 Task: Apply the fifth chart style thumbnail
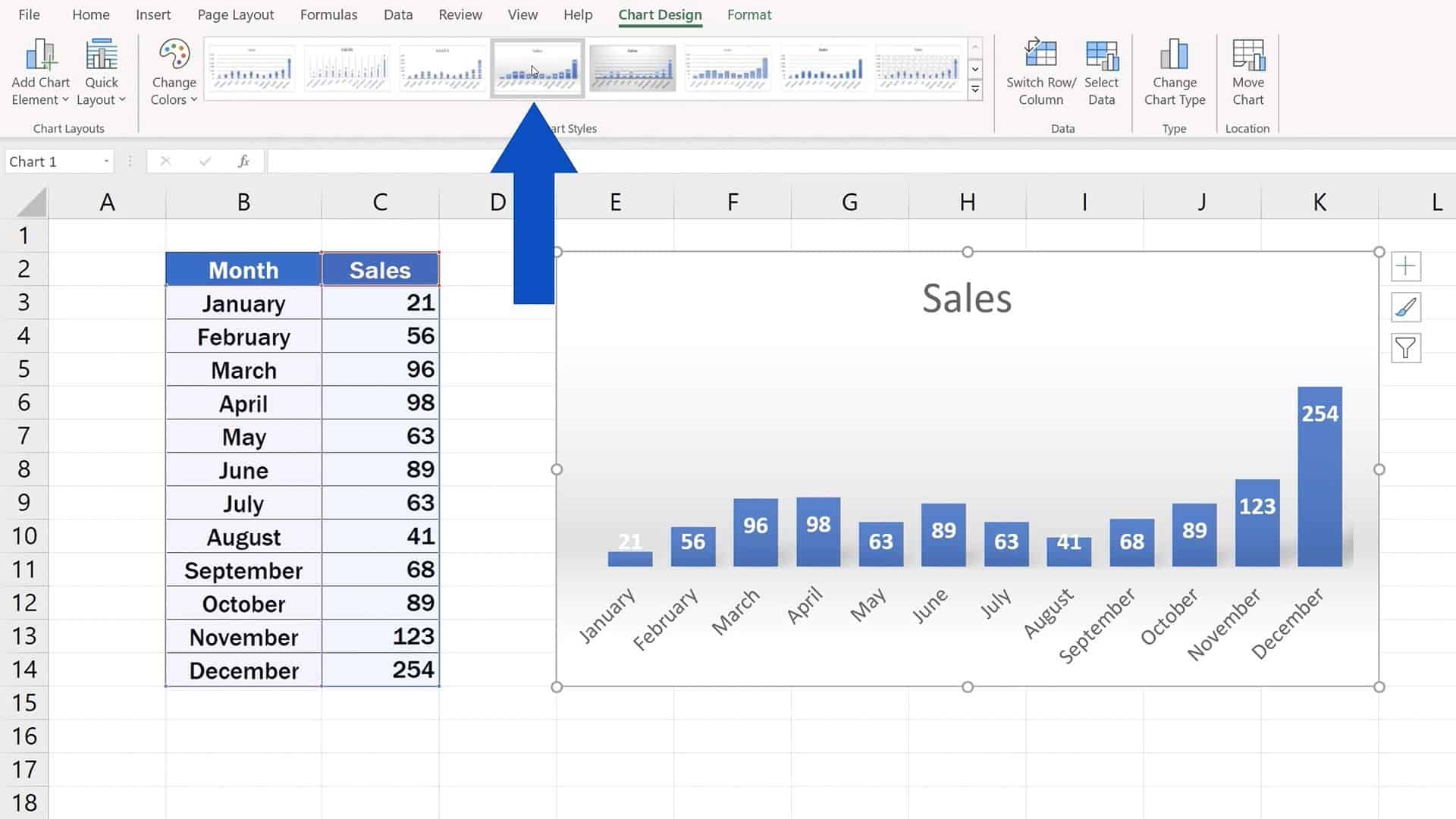click(x=633, y=68)
